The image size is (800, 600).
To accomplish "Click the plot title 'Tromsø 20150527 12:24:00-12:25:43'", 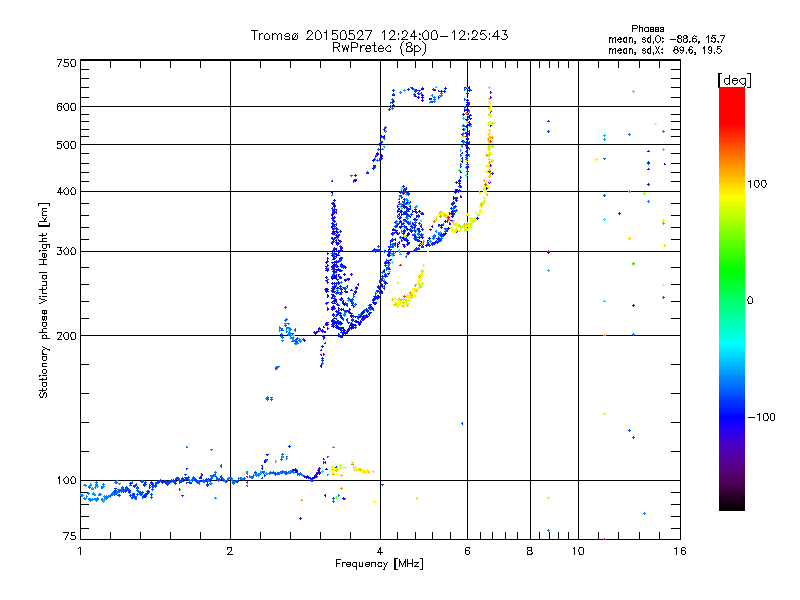I will tap(380, 35).
